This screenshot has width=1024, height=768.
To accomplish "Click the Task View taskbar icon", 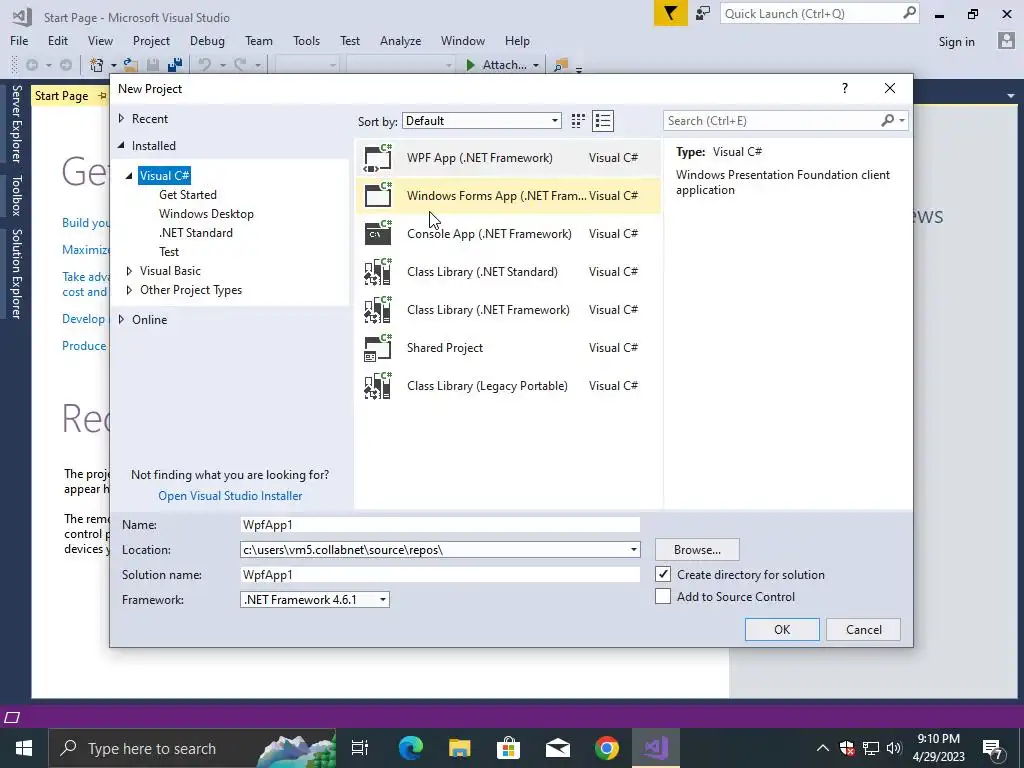I will 360,748.
